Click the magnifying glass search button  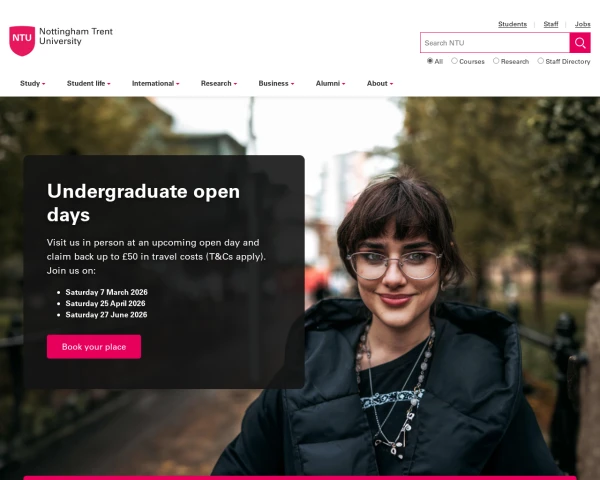(x=580, y=43)
